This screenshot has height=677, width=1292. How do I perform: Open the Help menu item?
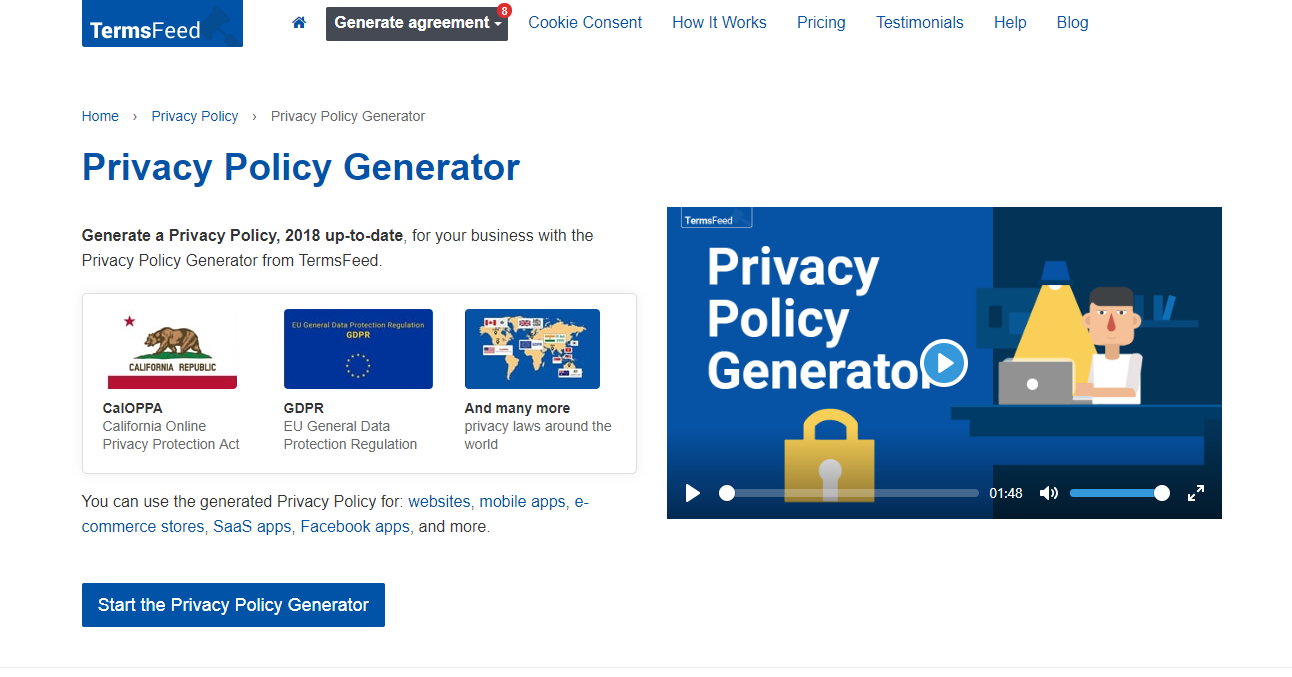pyautogui.click(x=1010, y=22)
